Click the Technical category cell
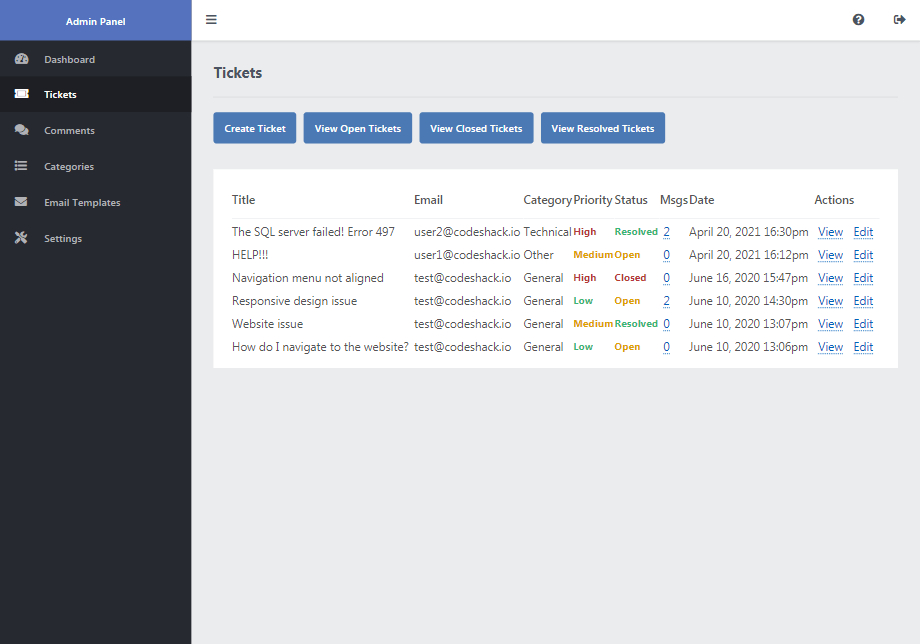This screenshot has width=920, height=644. tap(547, 232)
